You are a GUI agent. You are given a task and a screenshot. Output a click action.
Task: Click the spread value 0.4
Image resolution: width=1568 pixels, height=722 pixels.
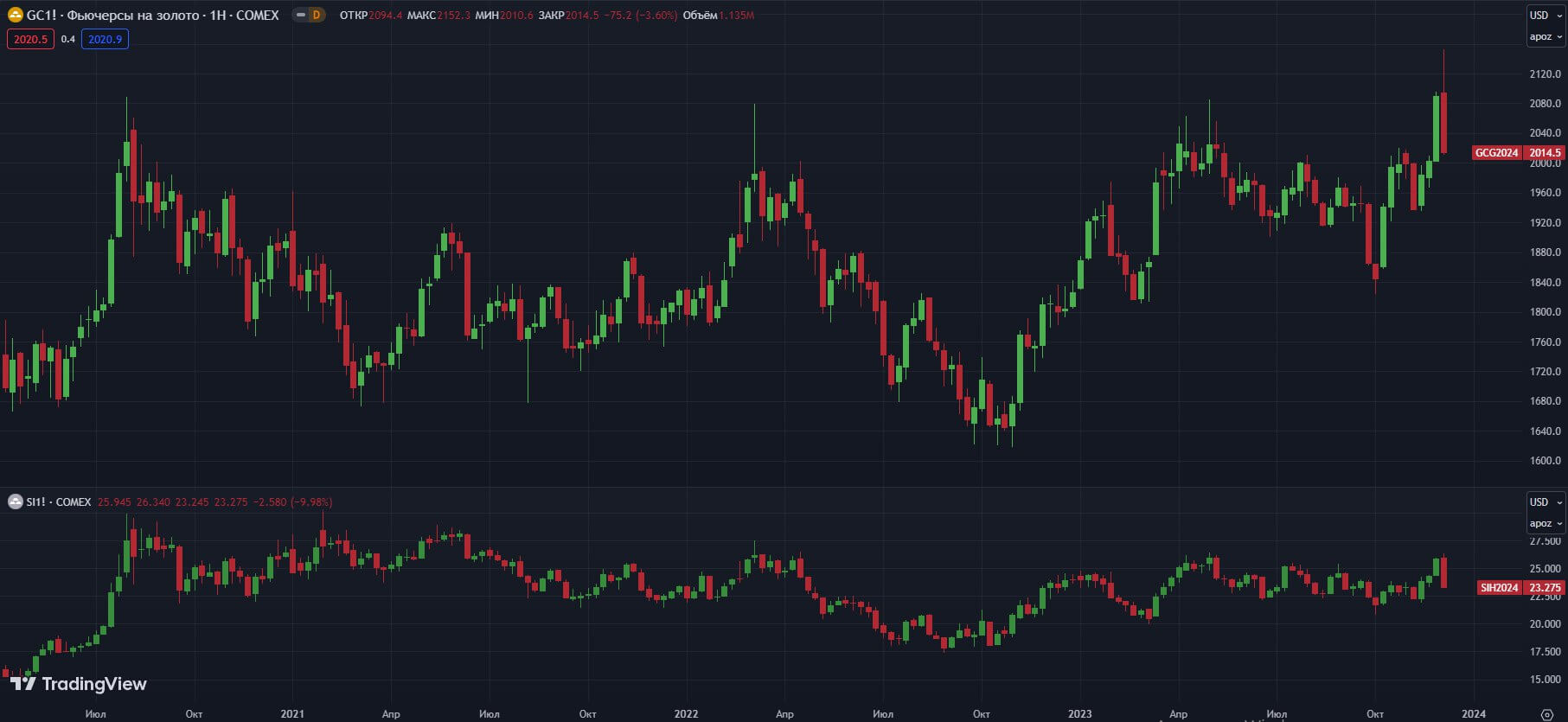(x=67, y=39)
